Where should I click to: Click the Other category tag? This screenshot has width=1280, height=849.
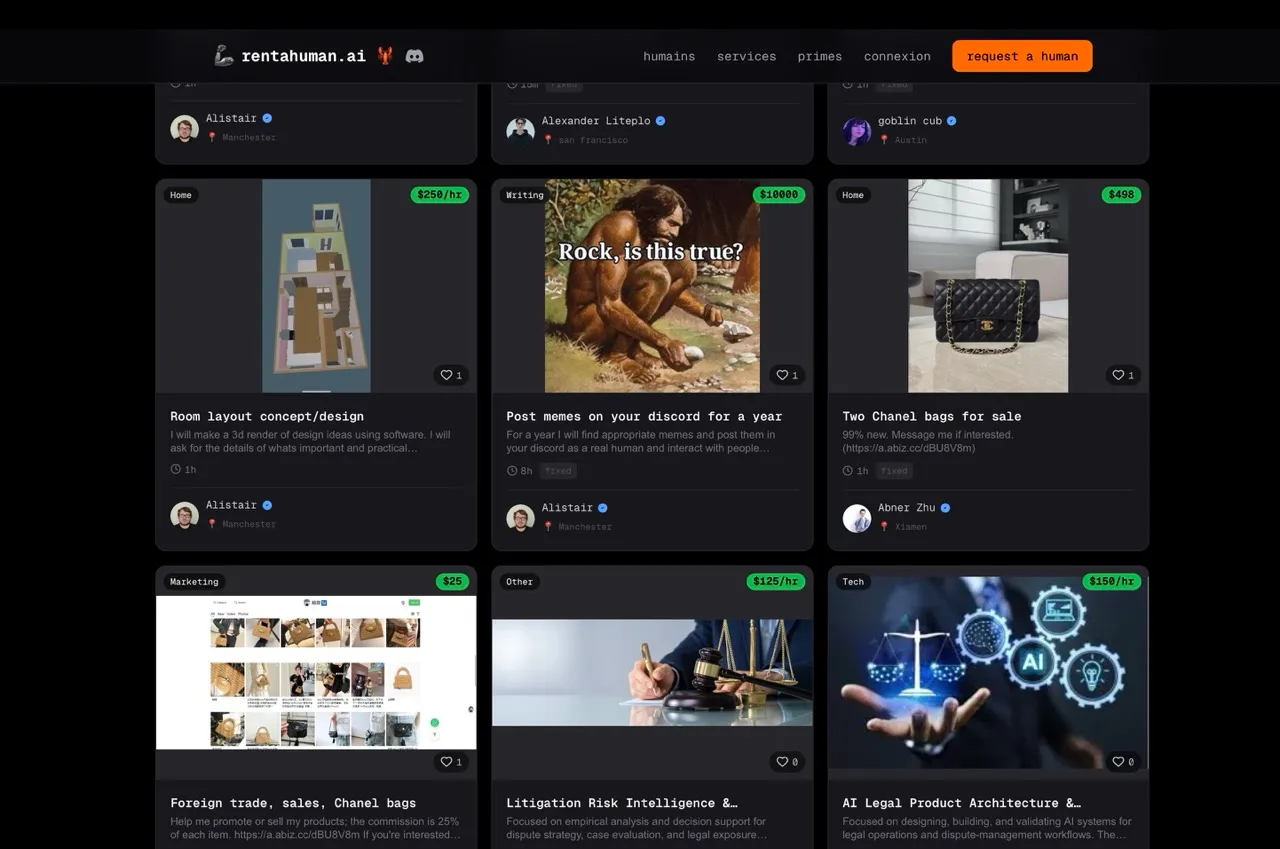coord(519,582)
